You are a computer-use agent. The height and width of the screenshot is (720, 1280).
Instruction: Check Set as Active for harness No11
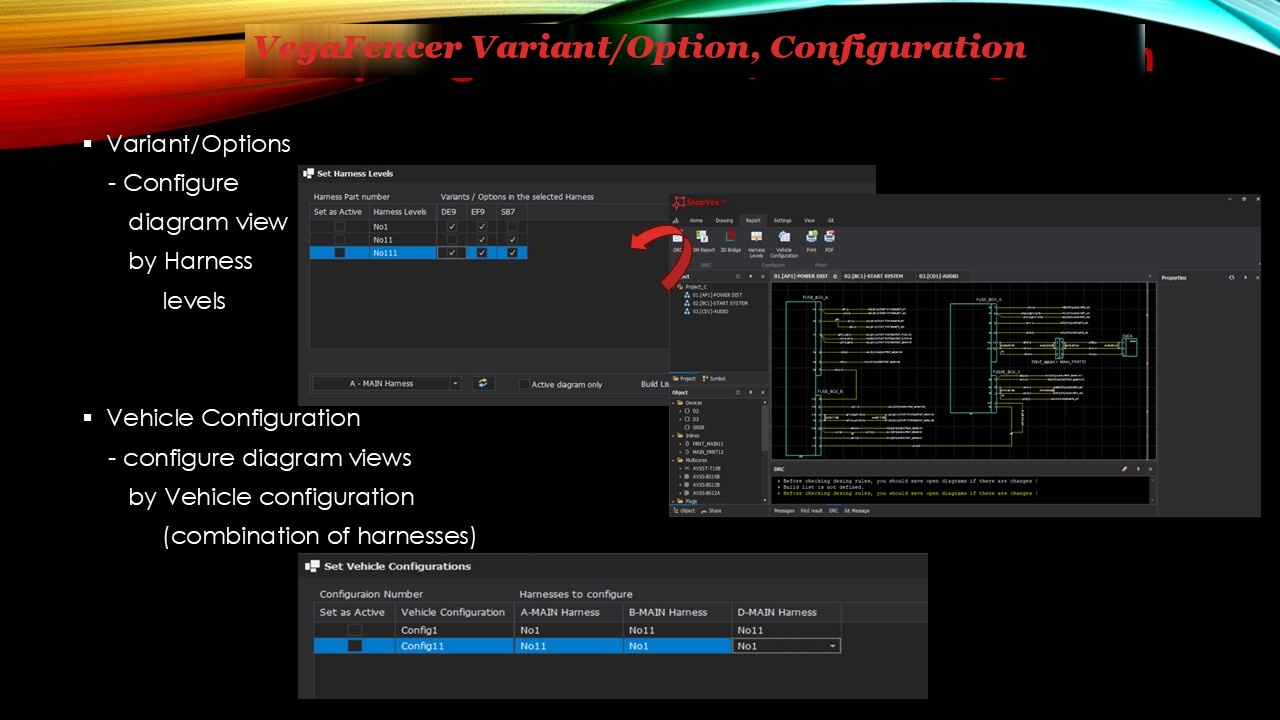(x=339, y=240)
